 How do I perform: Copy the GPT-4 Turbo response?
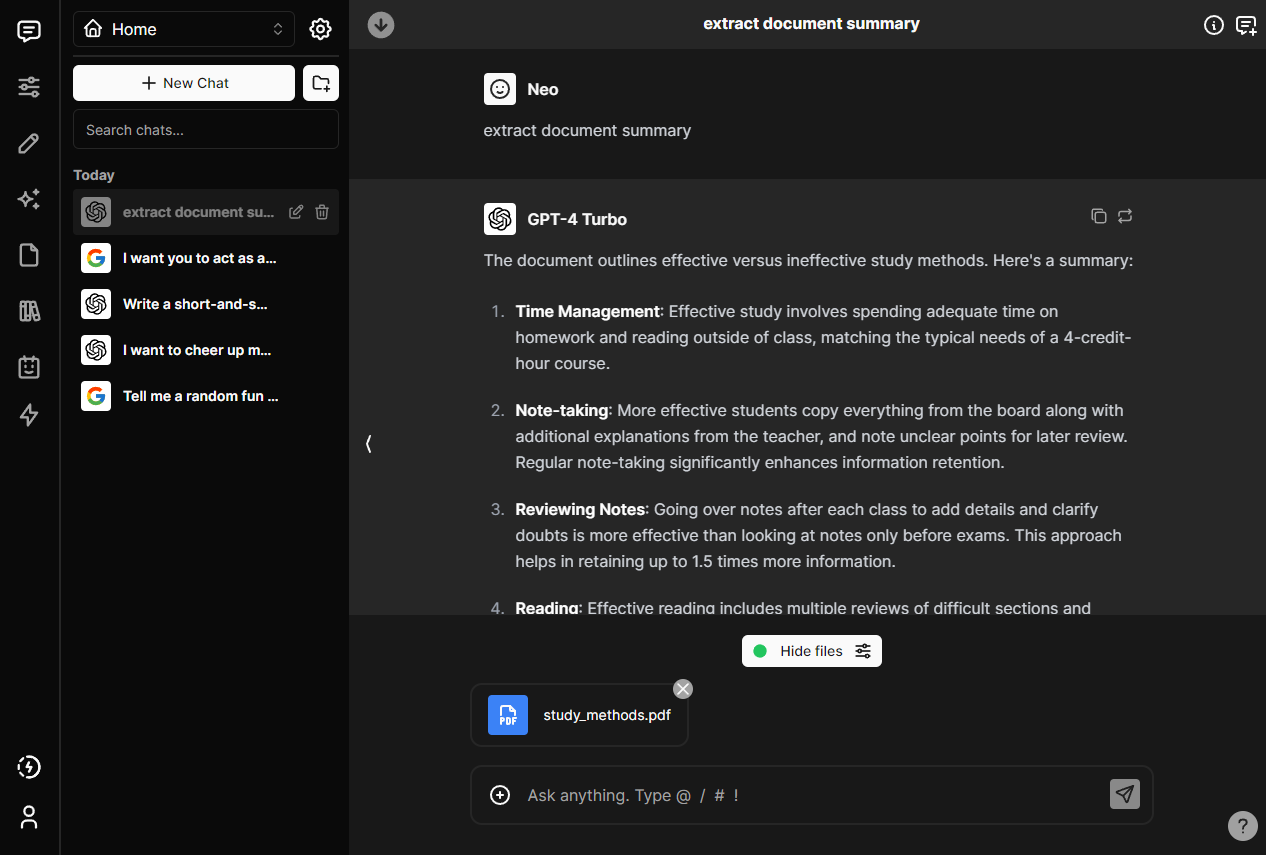[1098, 216]
